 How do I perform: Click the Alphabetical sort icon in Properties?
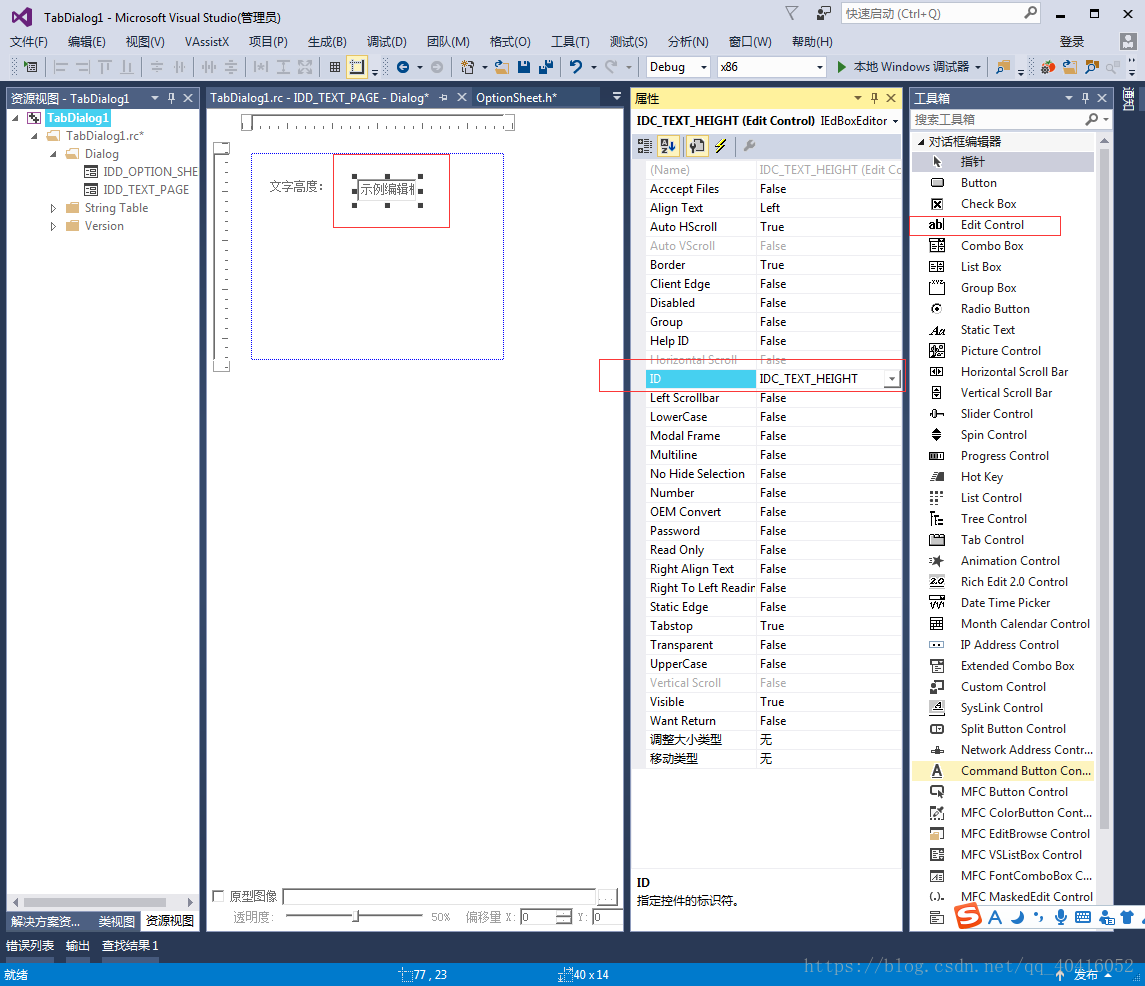pos(667,146)
